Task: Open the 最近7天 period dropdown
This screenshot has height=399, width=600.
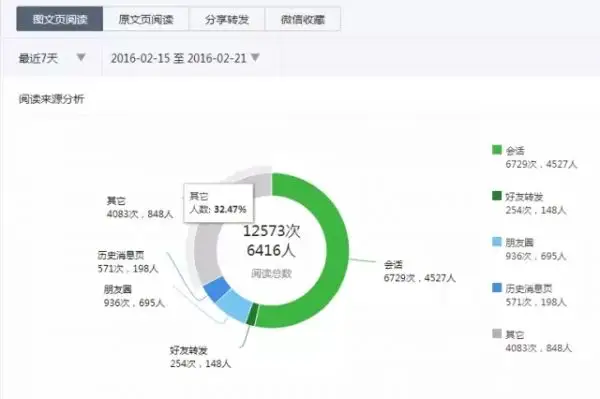Action: (x=52, y=58)
